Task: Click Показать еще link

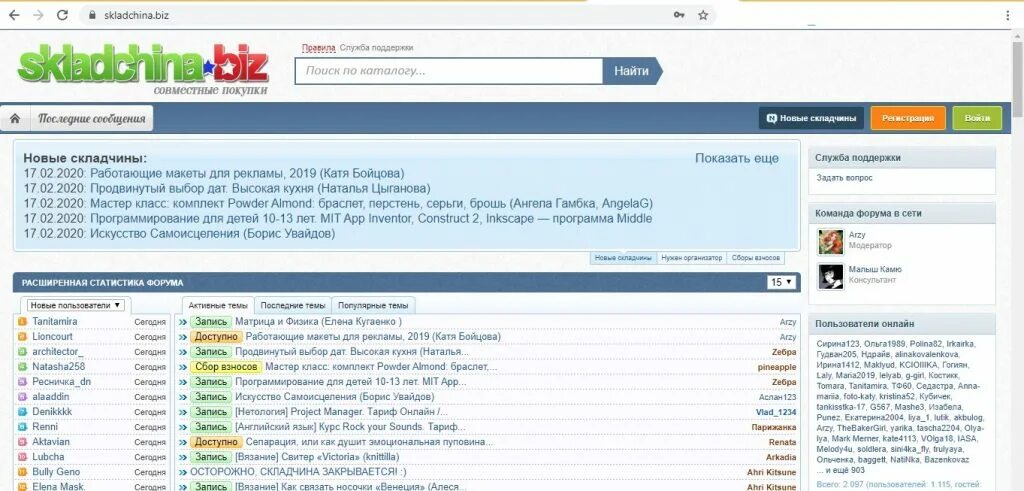Action: pyautogui.click(x=737, y=158)
